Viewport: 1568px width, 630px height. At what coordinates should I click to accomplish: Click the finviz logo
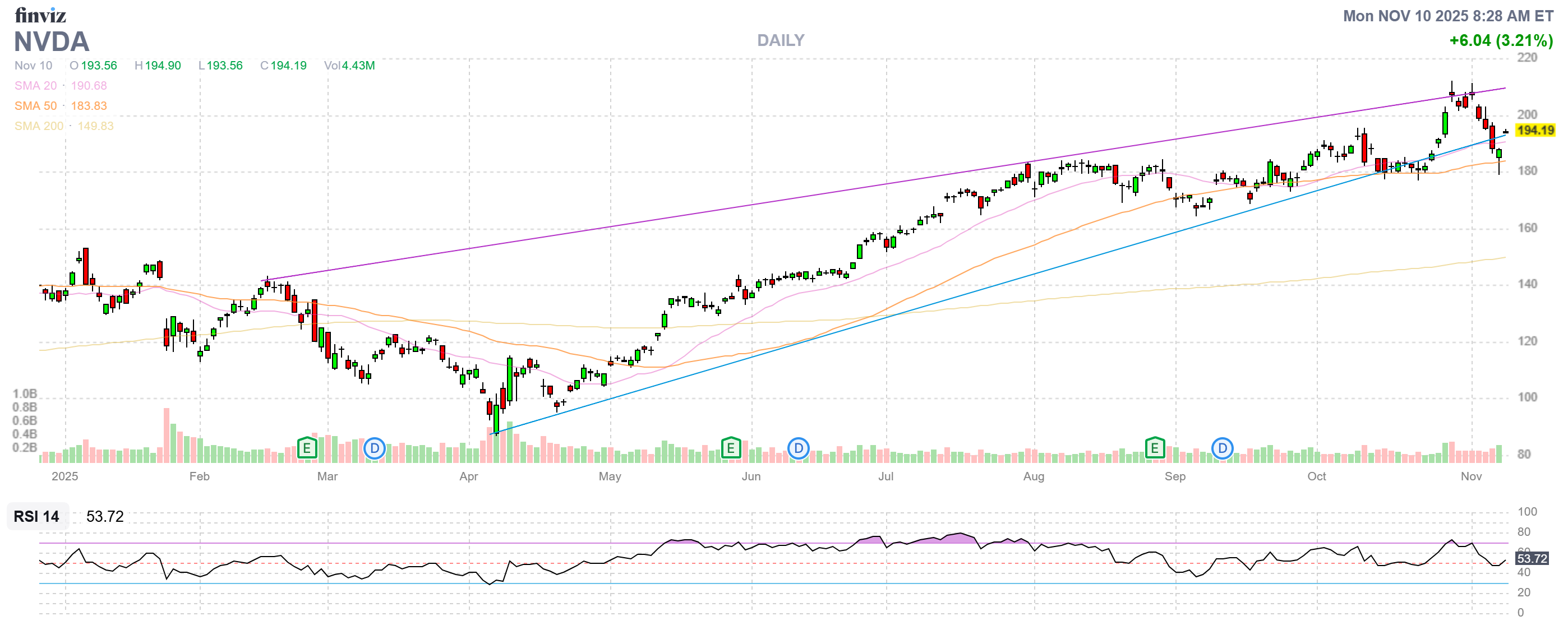coord(40,15)
